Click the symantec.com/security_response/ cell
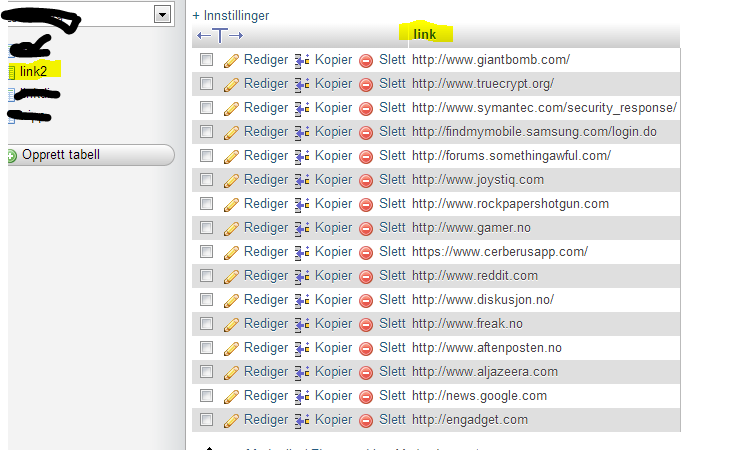This screenshot has height=450, width=746. (544, 108)
